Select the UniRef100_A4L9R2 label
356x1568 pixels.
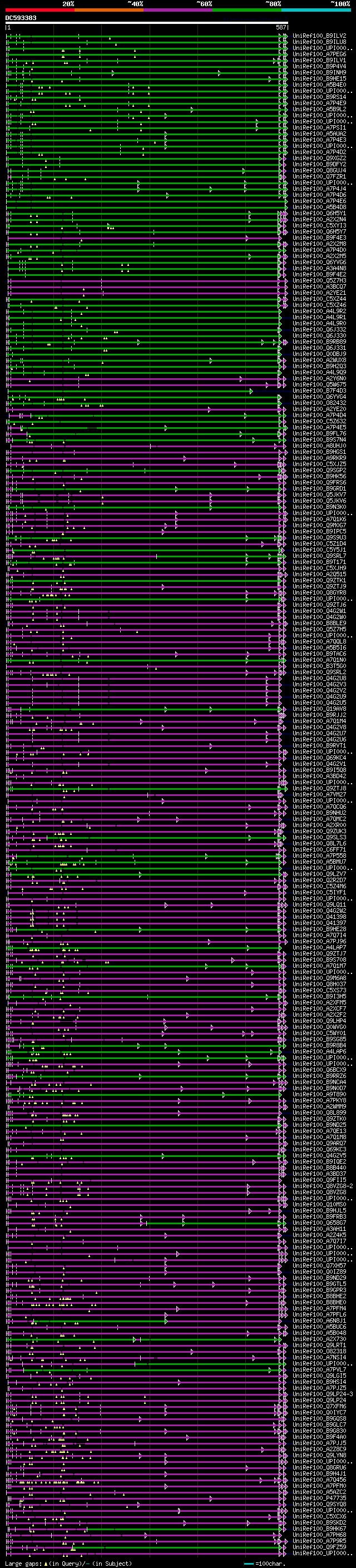click(319, 311)
